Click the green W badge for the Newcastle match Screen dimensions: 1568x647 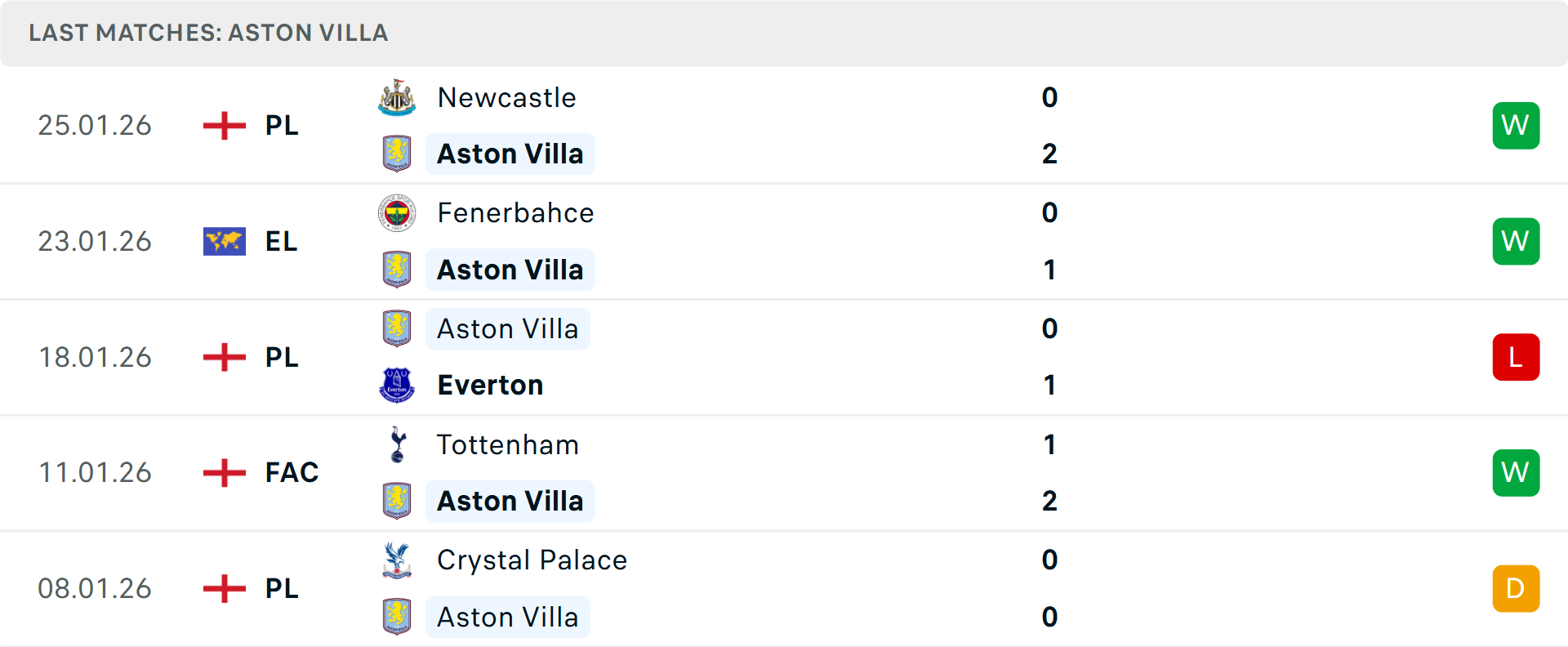click(x=1516, y=125)
